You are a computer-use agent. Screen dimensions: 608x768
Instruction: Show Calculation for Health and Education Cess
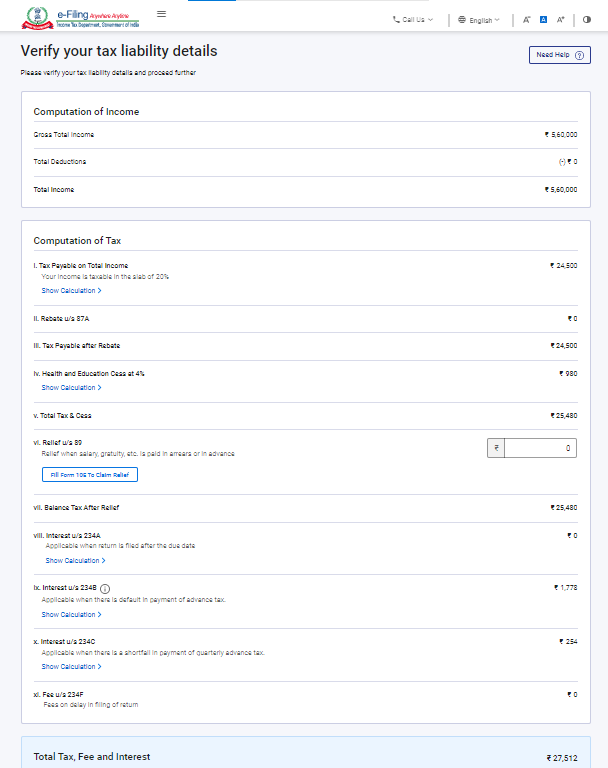[x=71, y=388]
